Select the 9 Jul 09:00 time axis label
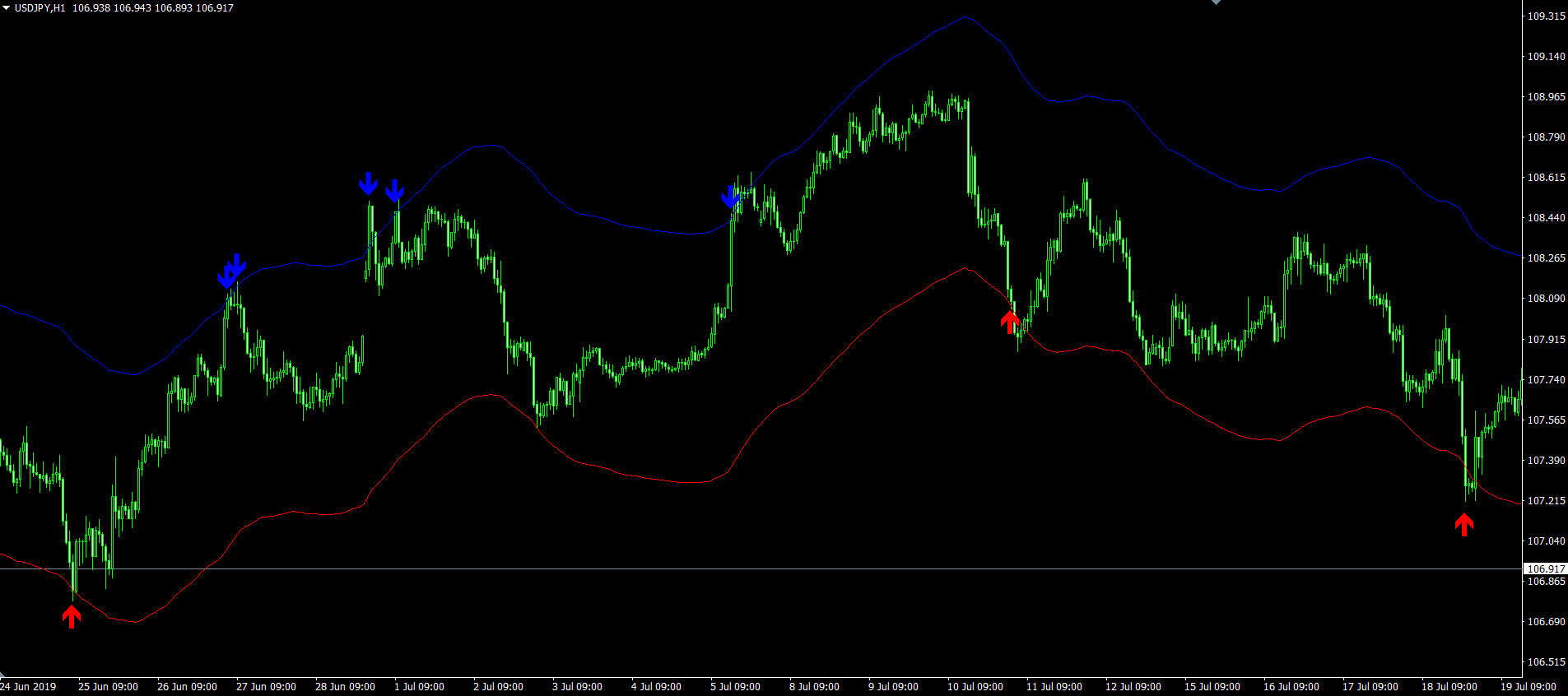Screen dimensions: 1568x696 pos(893,687)
